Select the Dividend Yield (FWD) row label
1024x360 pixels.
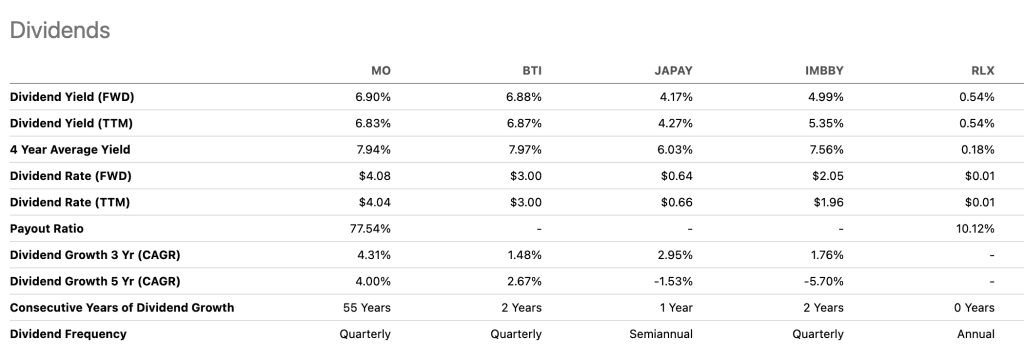[72, 97]
